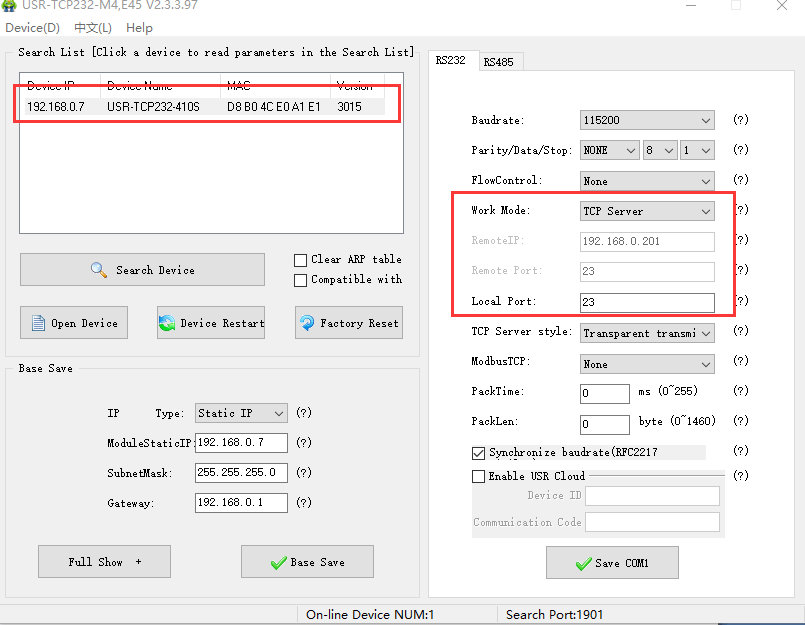805x625 pixels.
Task: Click the Open Device button
Action: [x=74, y=323]
